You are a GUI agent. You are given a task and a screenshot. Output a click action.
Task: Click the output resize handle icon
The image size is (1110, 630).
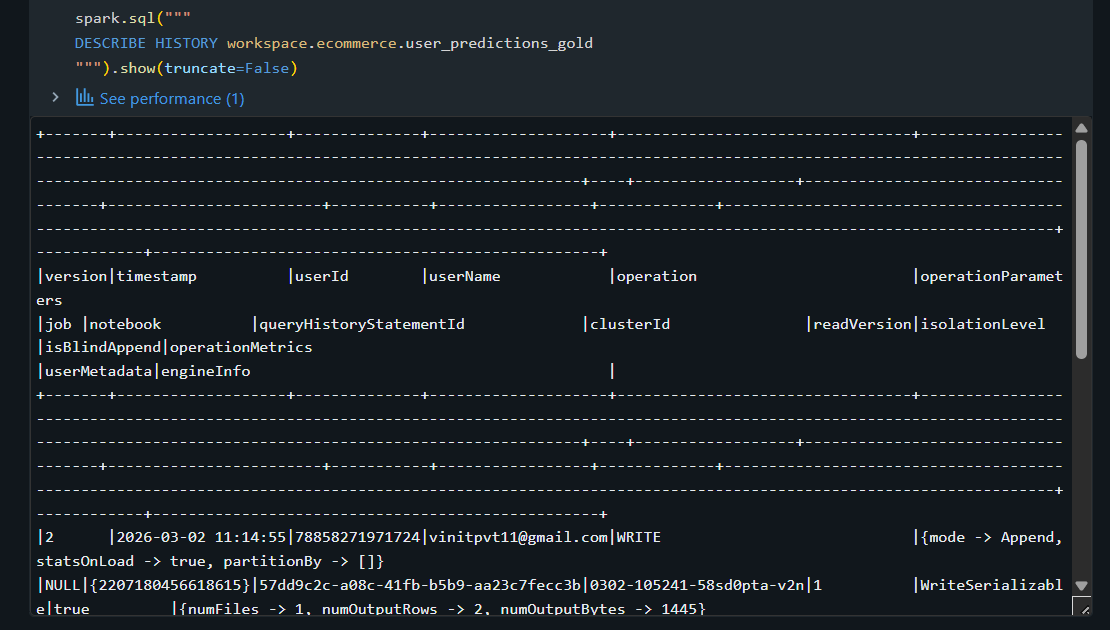point(1082,606)
